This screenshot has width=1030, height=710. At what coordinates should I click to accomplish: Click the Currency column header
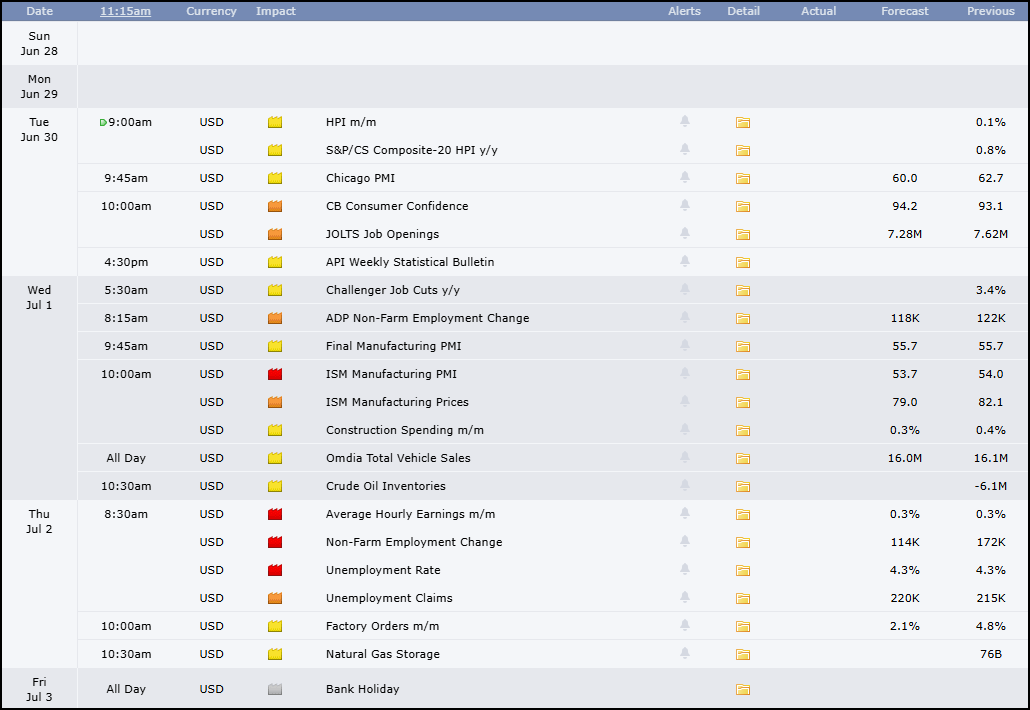[212, 11]
